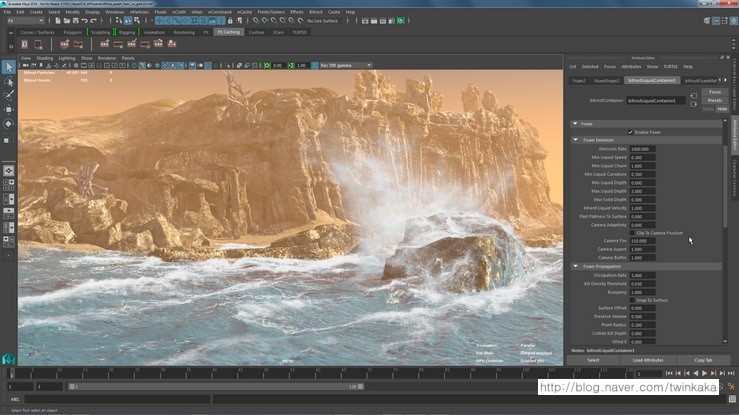Screen dimensions: 739x415
Task: Click the padlock icon in the status line
Action: (230, 21)
